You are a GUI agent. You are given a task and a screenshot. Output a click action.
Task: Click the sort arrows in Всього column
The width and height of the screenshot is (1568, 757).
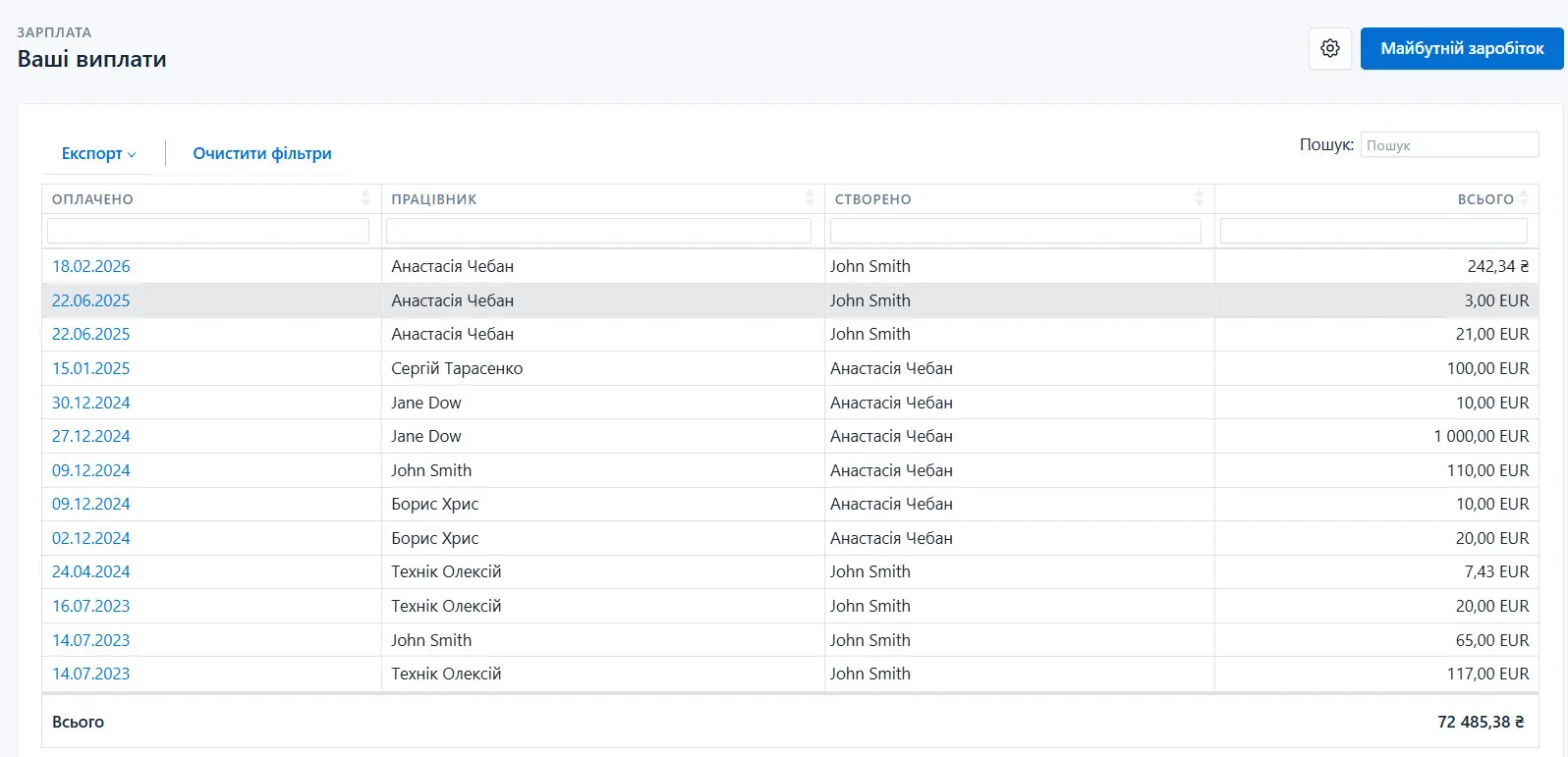tap(1524, 198)
